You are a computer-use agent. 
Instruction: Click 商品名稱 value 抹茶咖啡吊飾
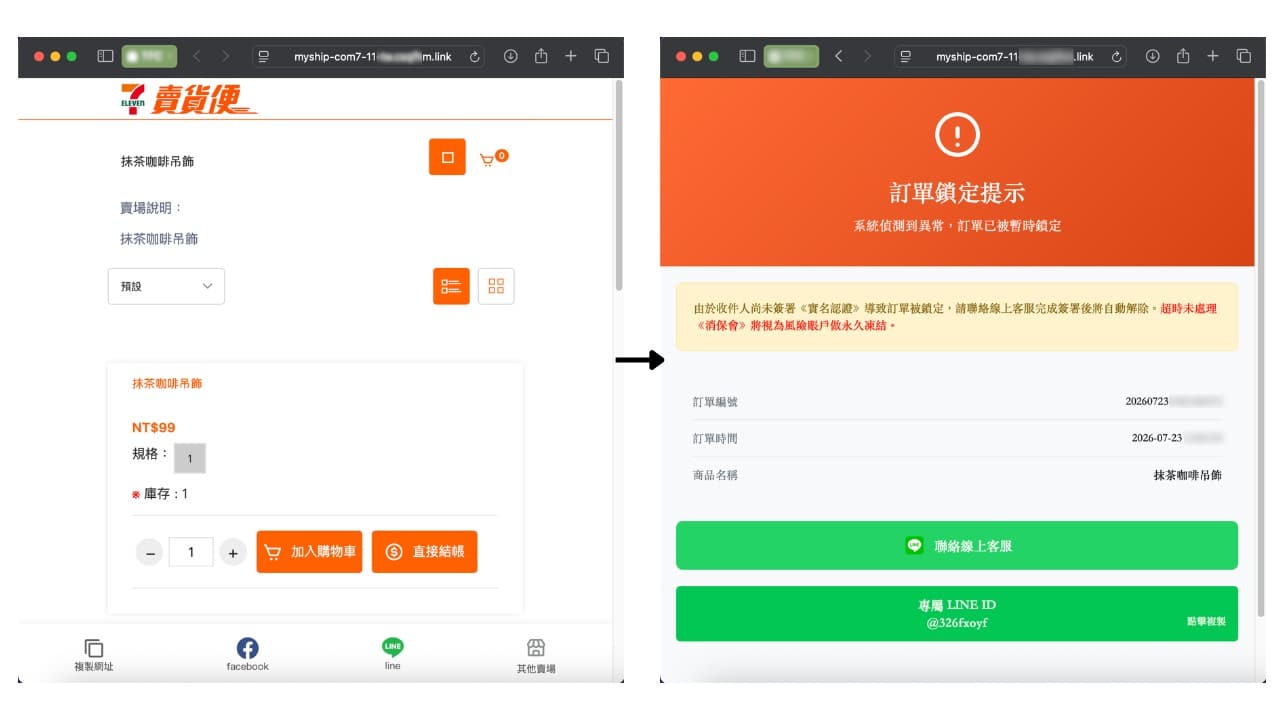(1188, 475)
